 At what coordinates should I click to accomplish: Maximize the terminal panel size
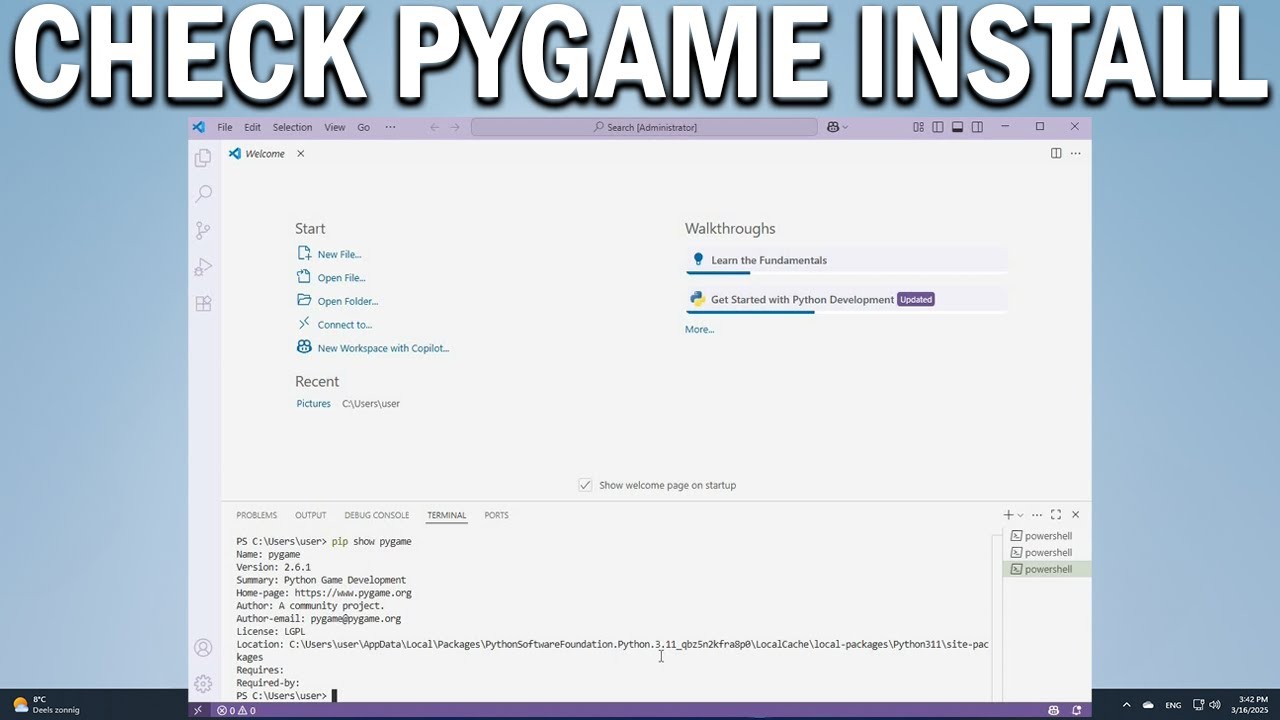click(1056, 514)
